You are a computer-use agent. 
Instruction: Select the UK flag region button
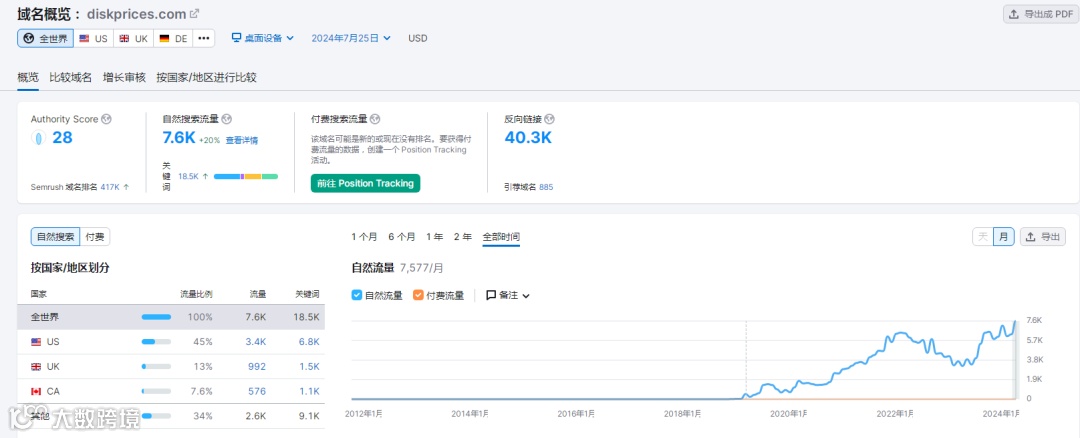pos(133,39)
